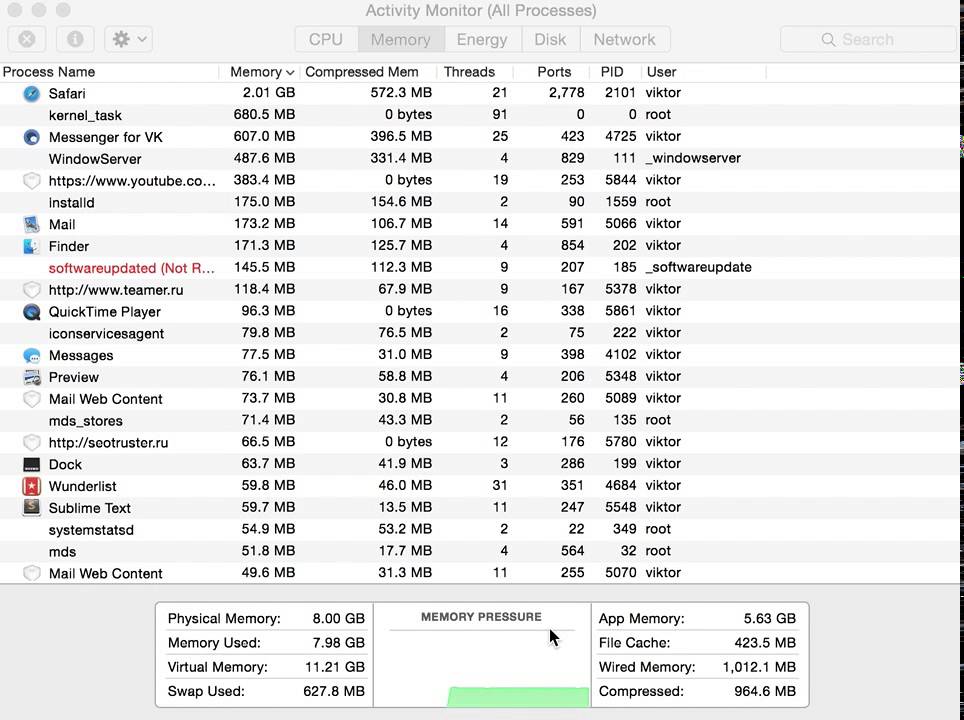964x720 pixels.
Task: Select the softwareupdated (Not R... row
Action: [x=480, y=267]
